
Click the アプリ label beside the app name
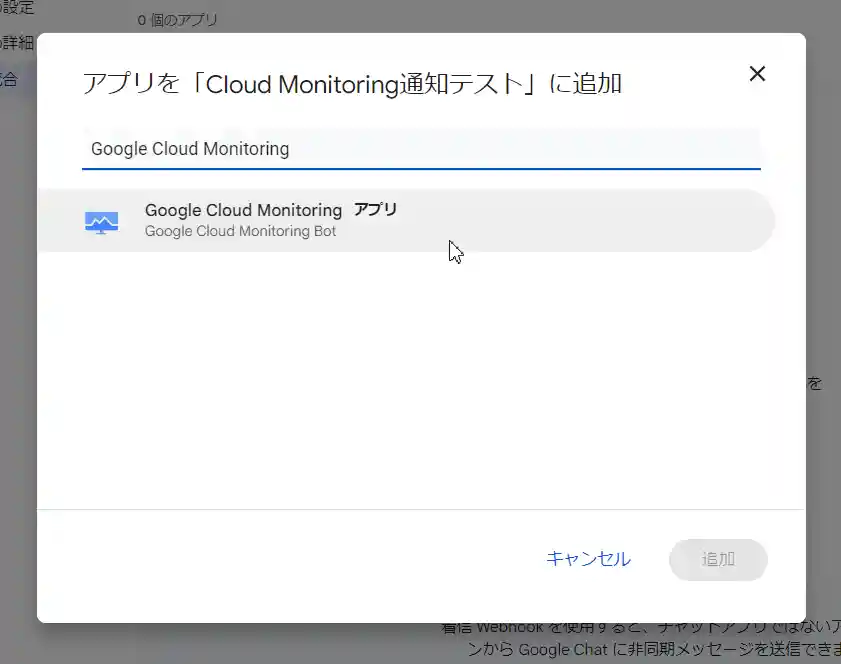pos(375,210)
